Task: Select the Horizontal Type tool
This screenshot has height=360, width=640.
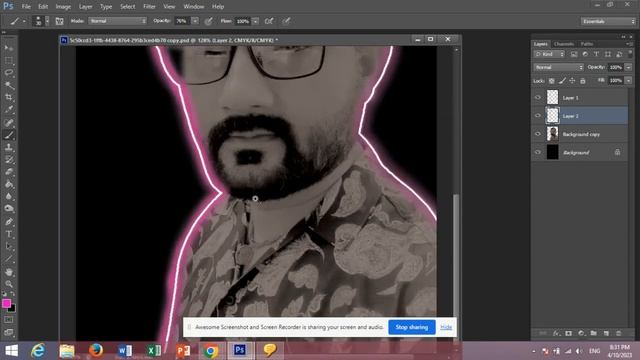Action: [x=9, y=234]
